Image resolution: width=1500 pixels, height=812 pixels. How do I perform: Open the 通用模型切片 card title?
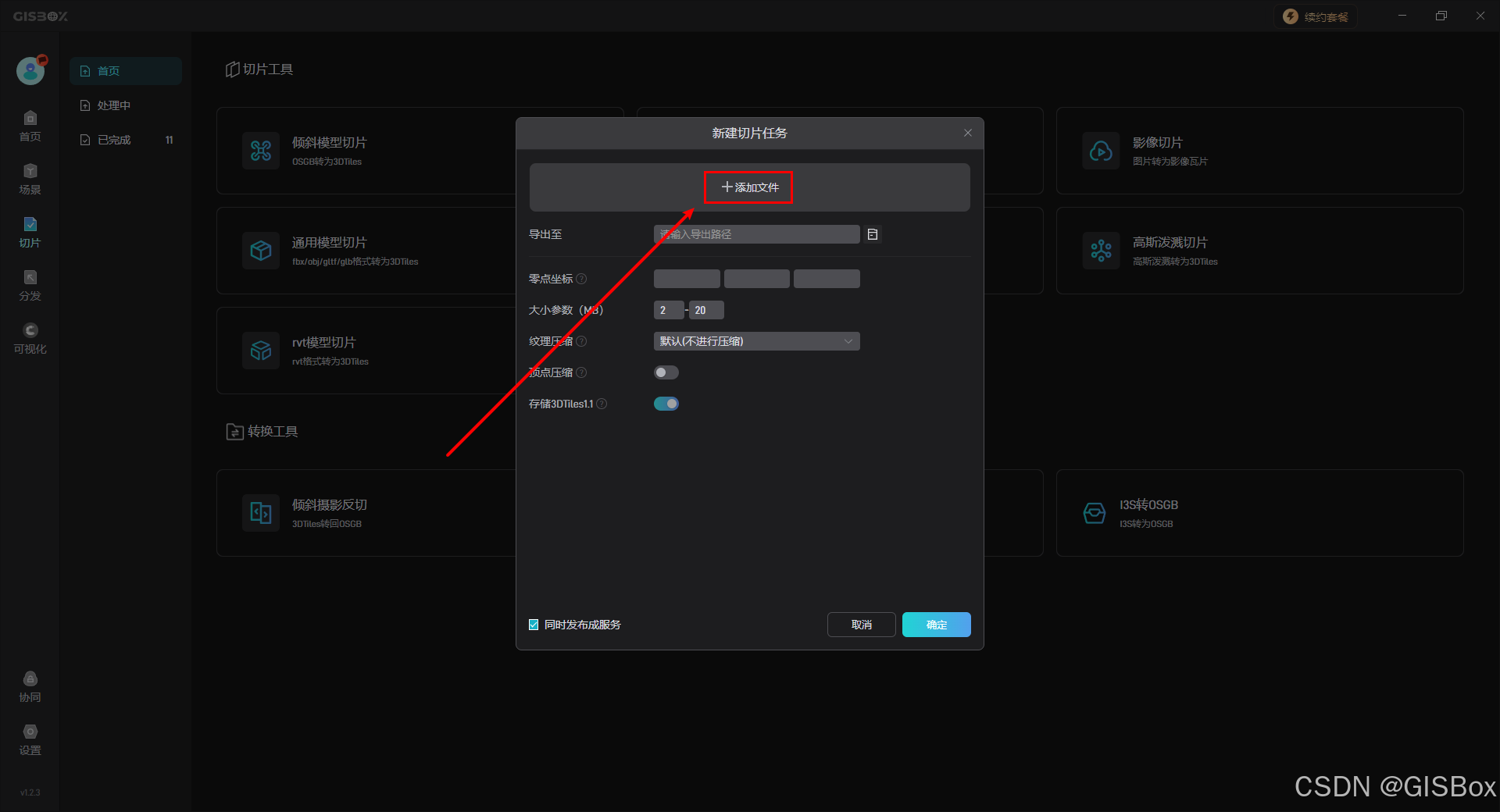[329, 243]
